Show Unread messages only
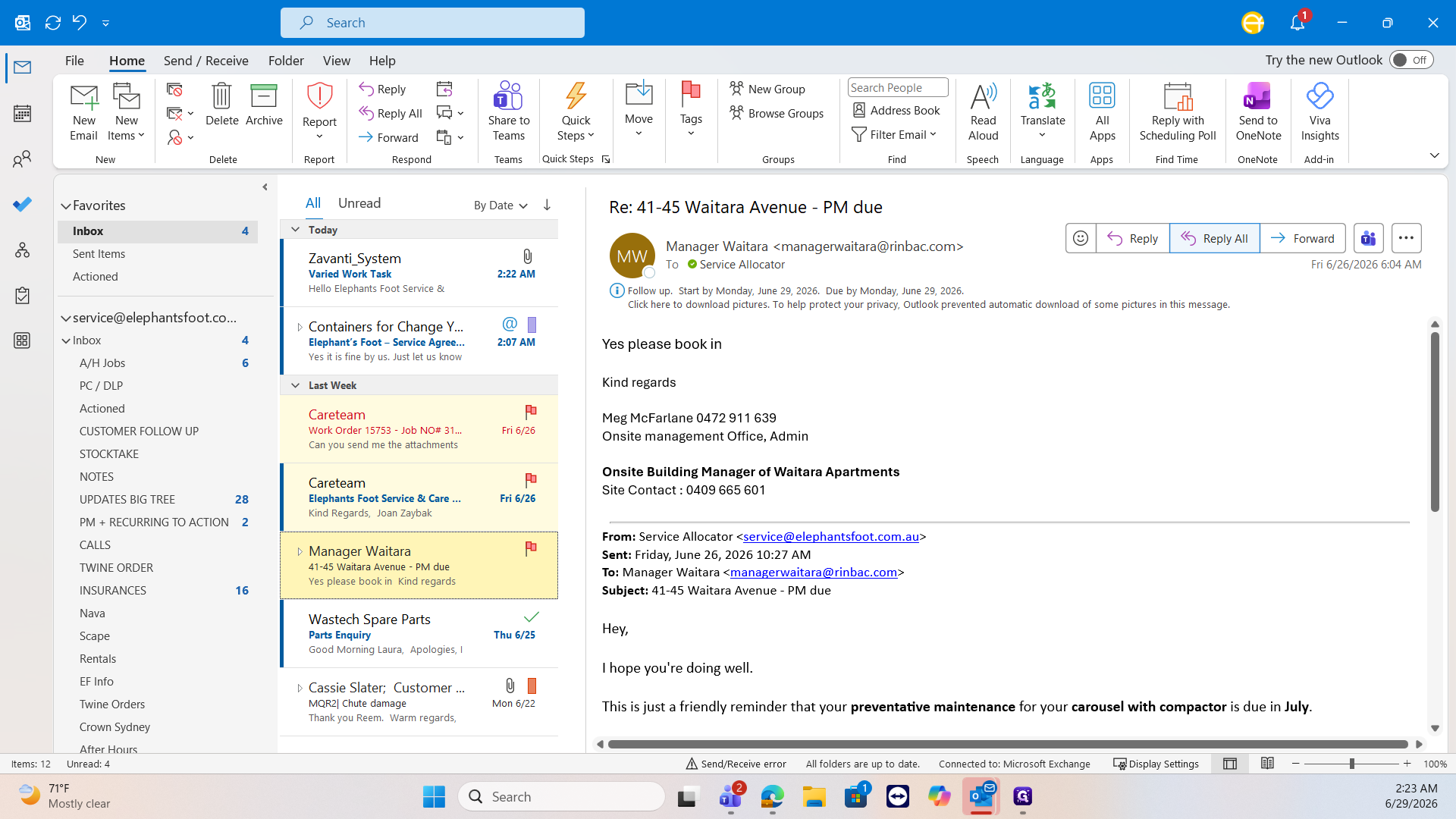Viewport: 1456px width, 819px height. point(359,203)
